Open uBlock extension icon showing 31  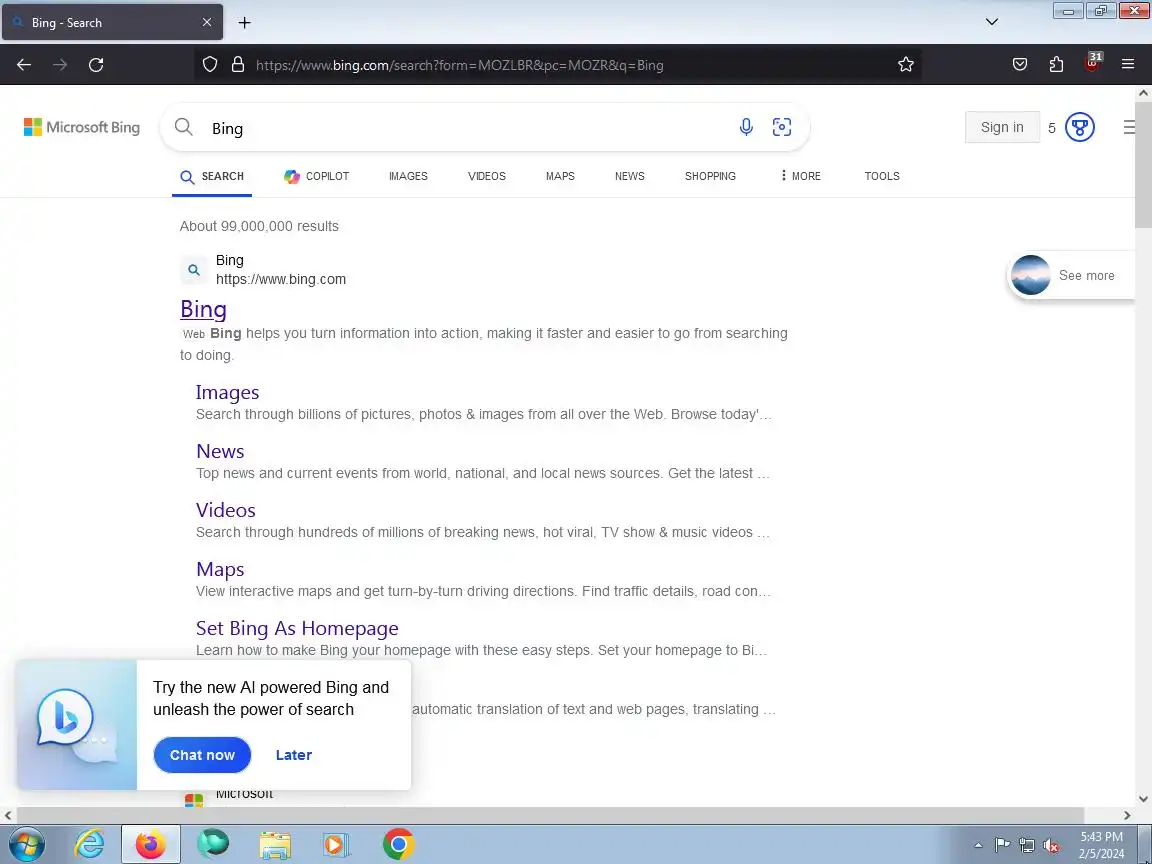click(x=1092, y=62)
